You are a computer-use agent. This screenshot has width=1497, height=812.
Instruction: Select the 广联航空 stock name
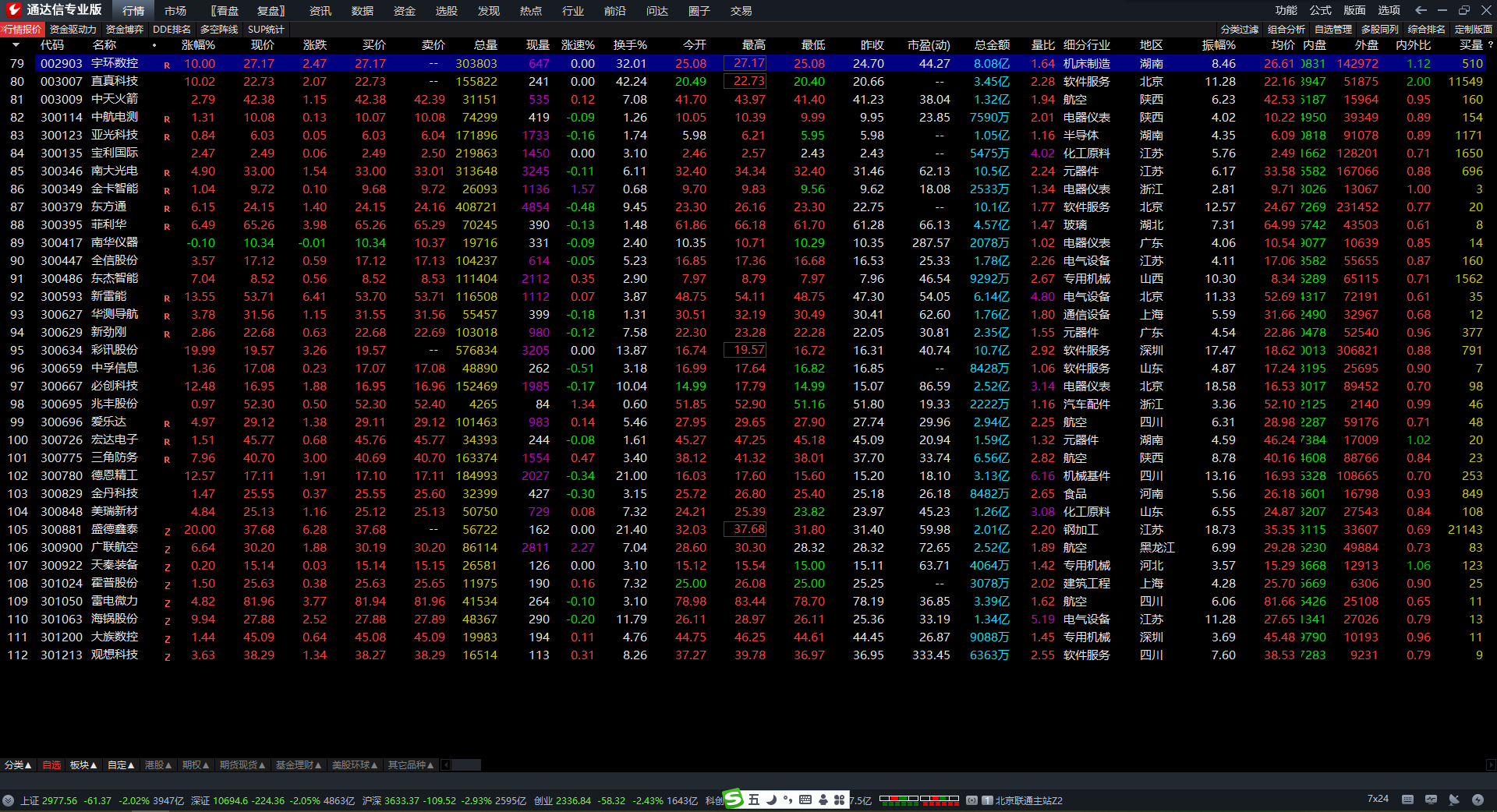pos(115,548)
